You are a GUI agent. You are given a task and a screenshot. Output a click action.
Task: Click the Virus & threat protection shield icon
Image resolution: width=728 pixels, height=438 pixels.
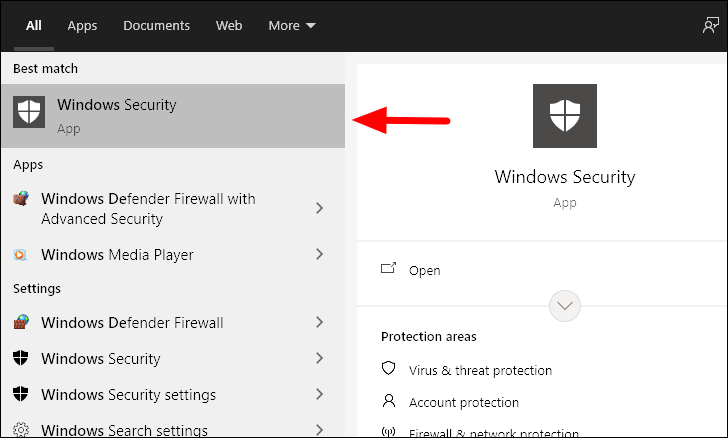coord(388,368)
